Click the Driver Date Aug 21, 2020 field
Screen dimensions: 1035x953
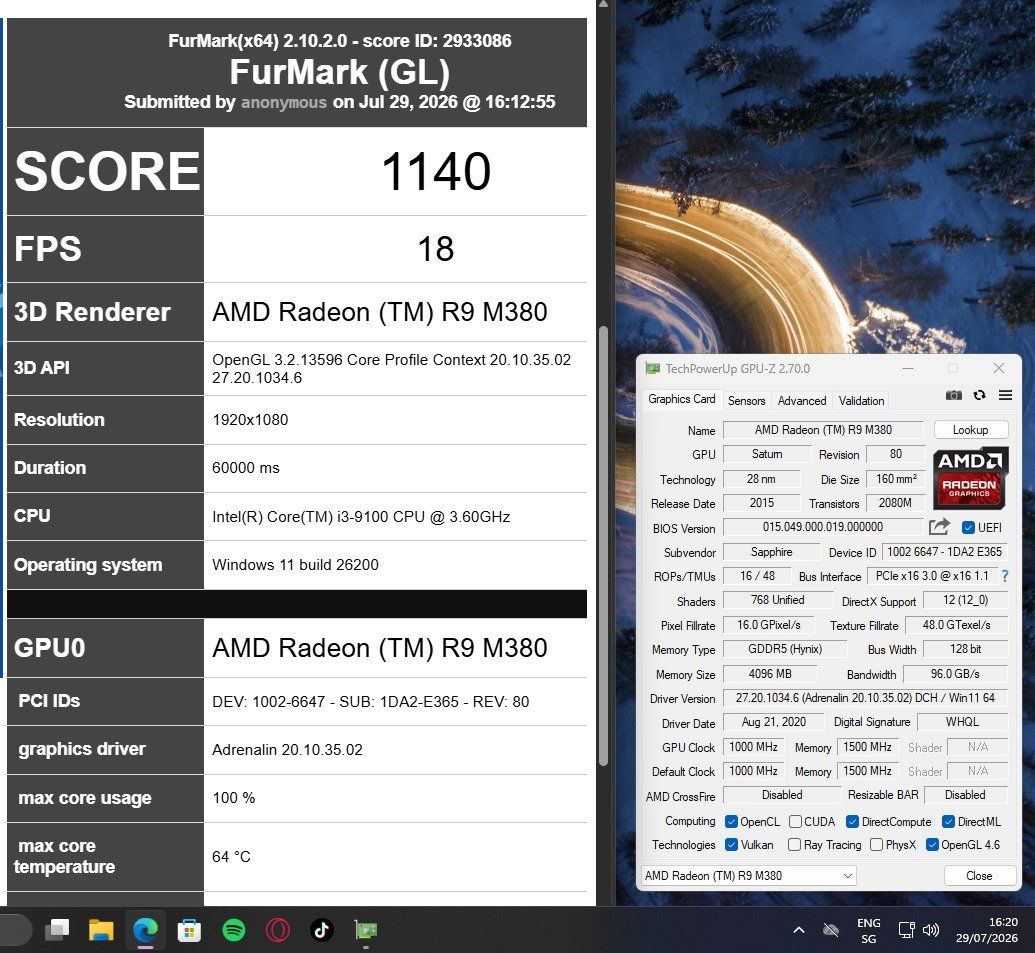click(773, 722)
